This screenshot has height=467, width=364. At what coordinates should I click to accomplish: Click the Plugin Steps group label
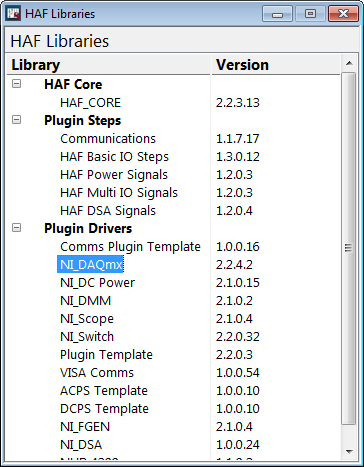pos(83,120)
